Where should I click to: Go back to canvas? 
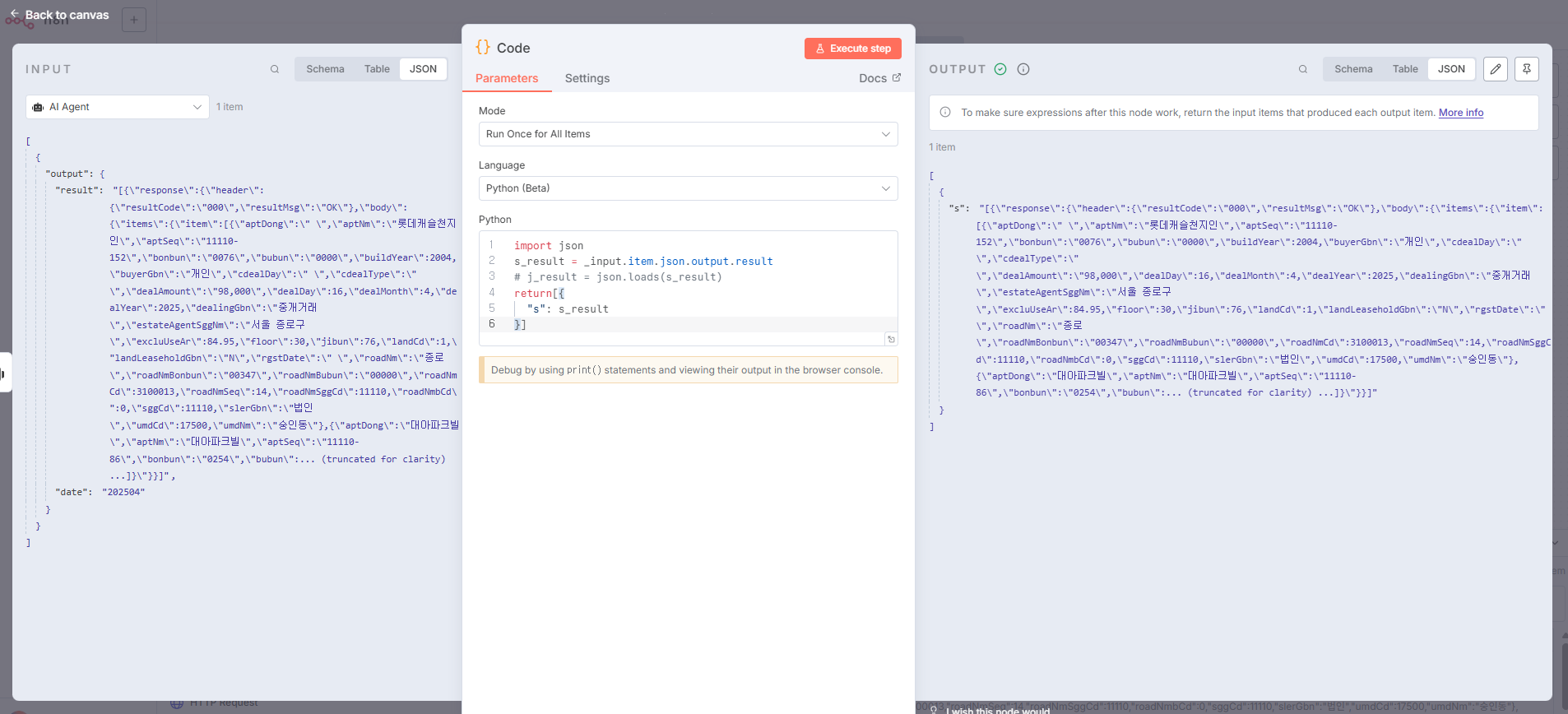click(58, 15)
